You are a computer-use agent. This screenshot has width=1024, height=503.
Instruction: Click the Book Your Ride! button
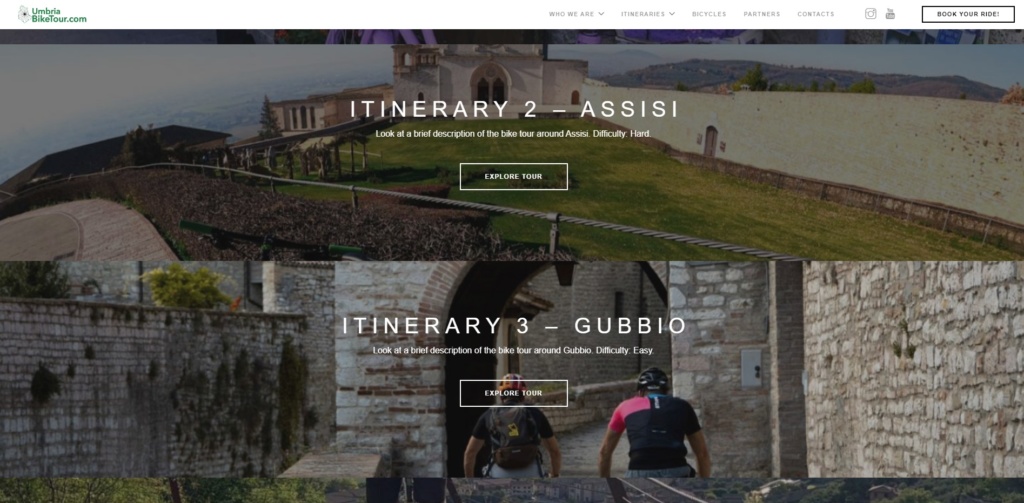968,14
